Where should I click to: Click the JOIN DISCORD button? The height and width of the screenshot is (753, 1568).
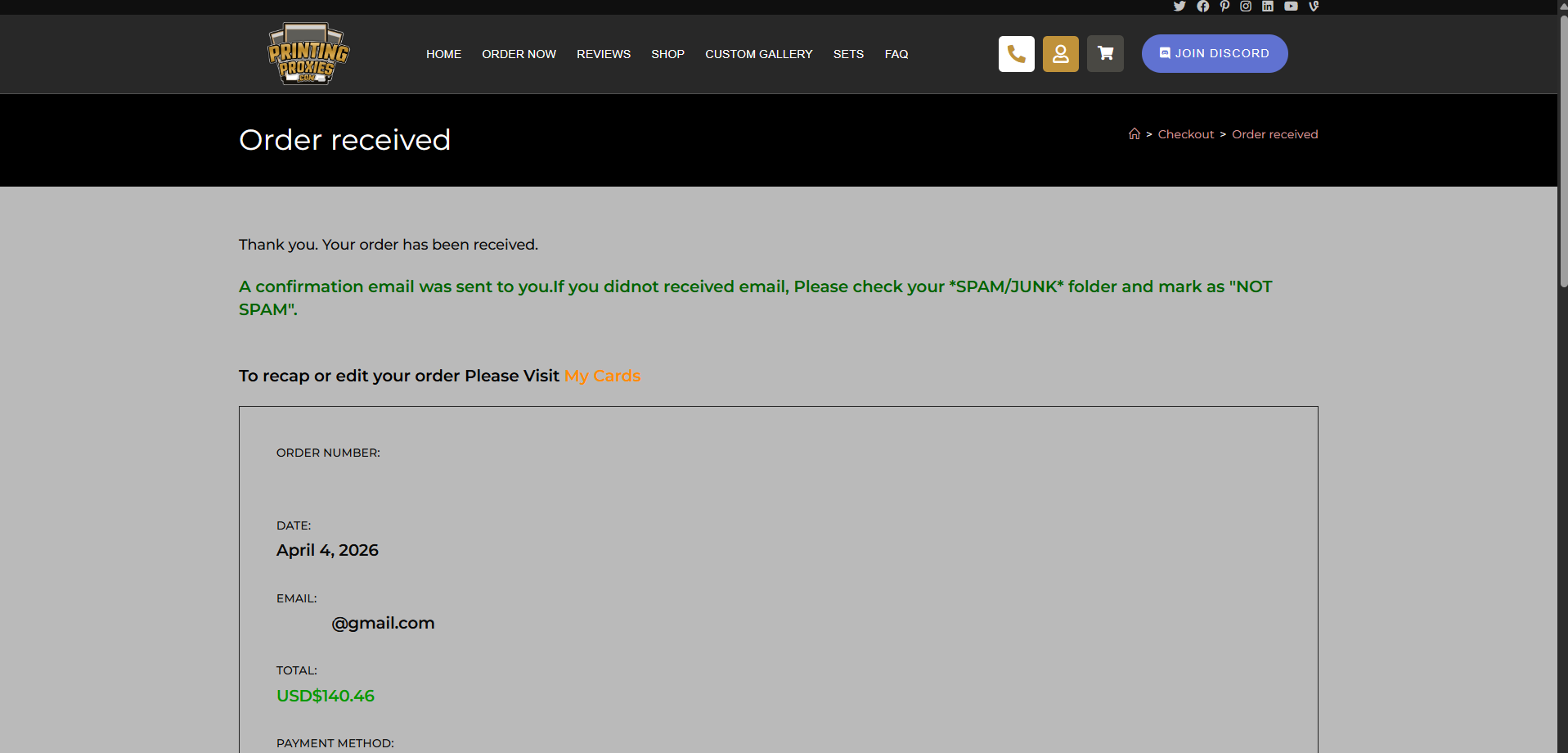(x=1215, y=53)
